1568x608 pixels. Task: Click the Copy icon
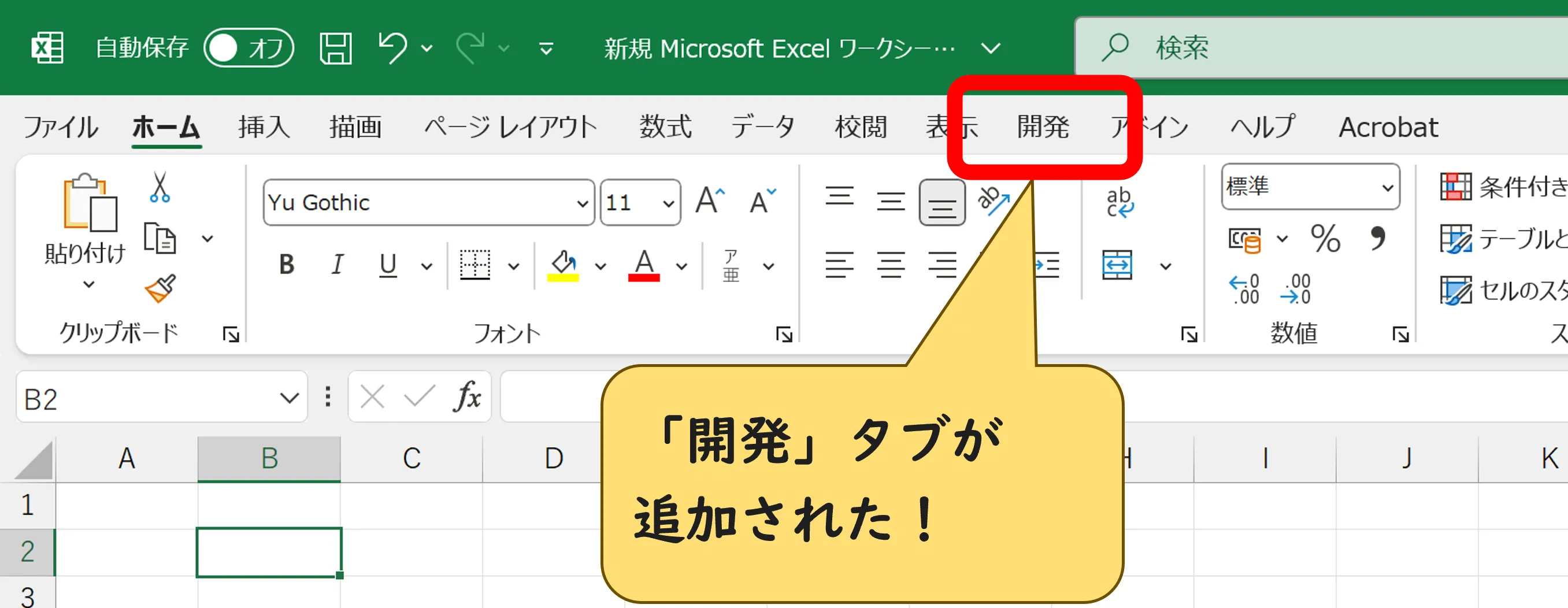click(x=160, y=238)
